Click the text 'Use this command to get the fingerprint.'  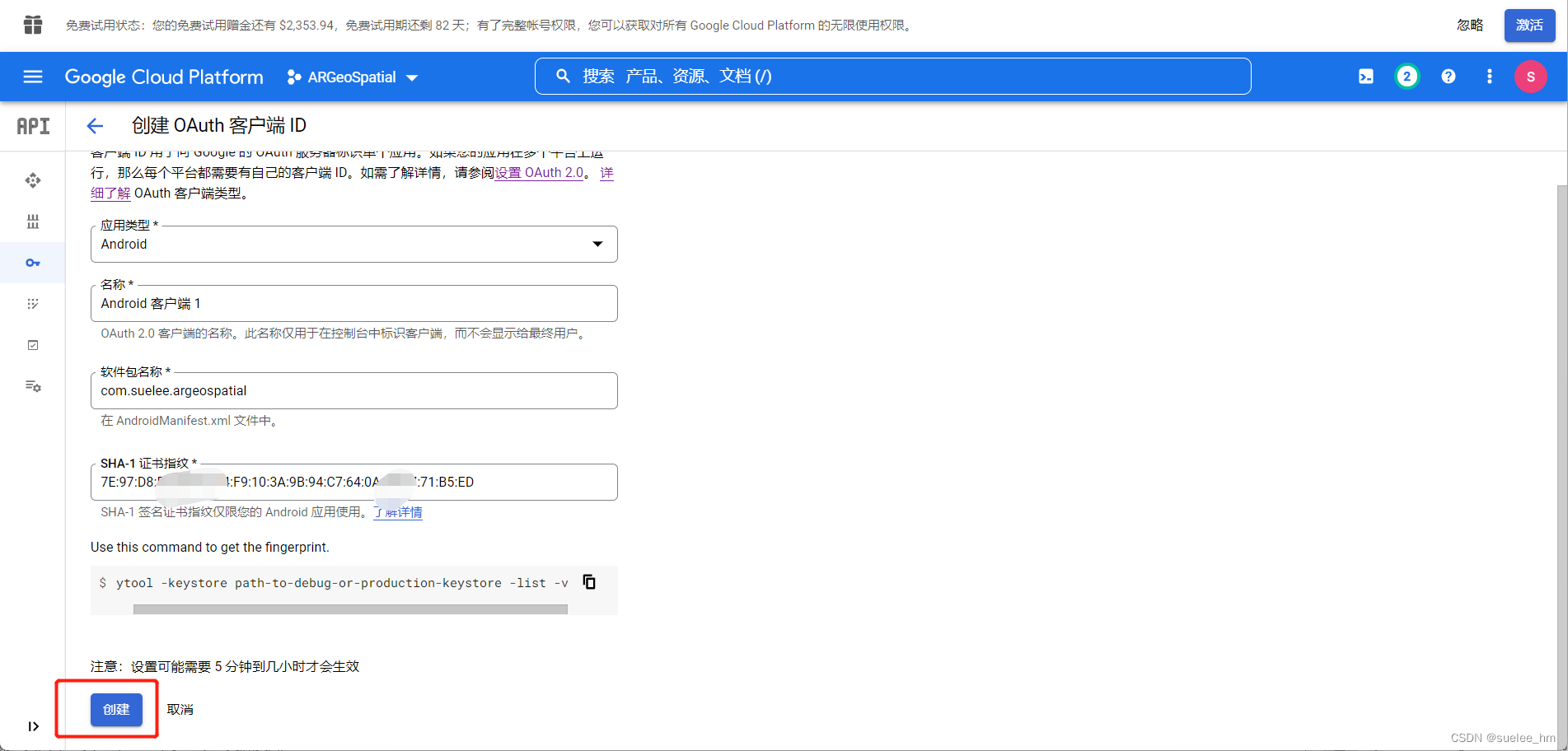(210, 548)
